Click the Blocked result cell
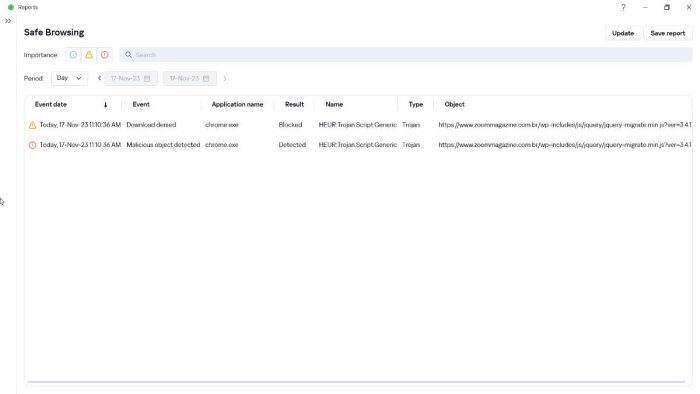 point(290,125)
